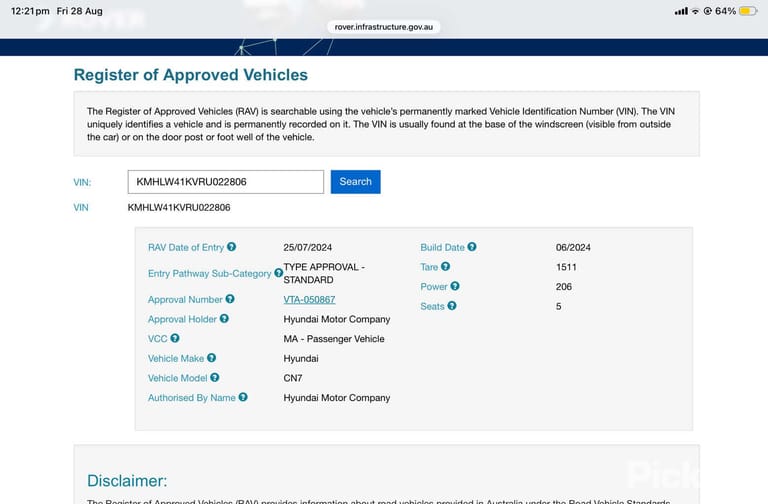Click the tare value 1511
This screenshot has height=504, width=768.
click(566, 267)
